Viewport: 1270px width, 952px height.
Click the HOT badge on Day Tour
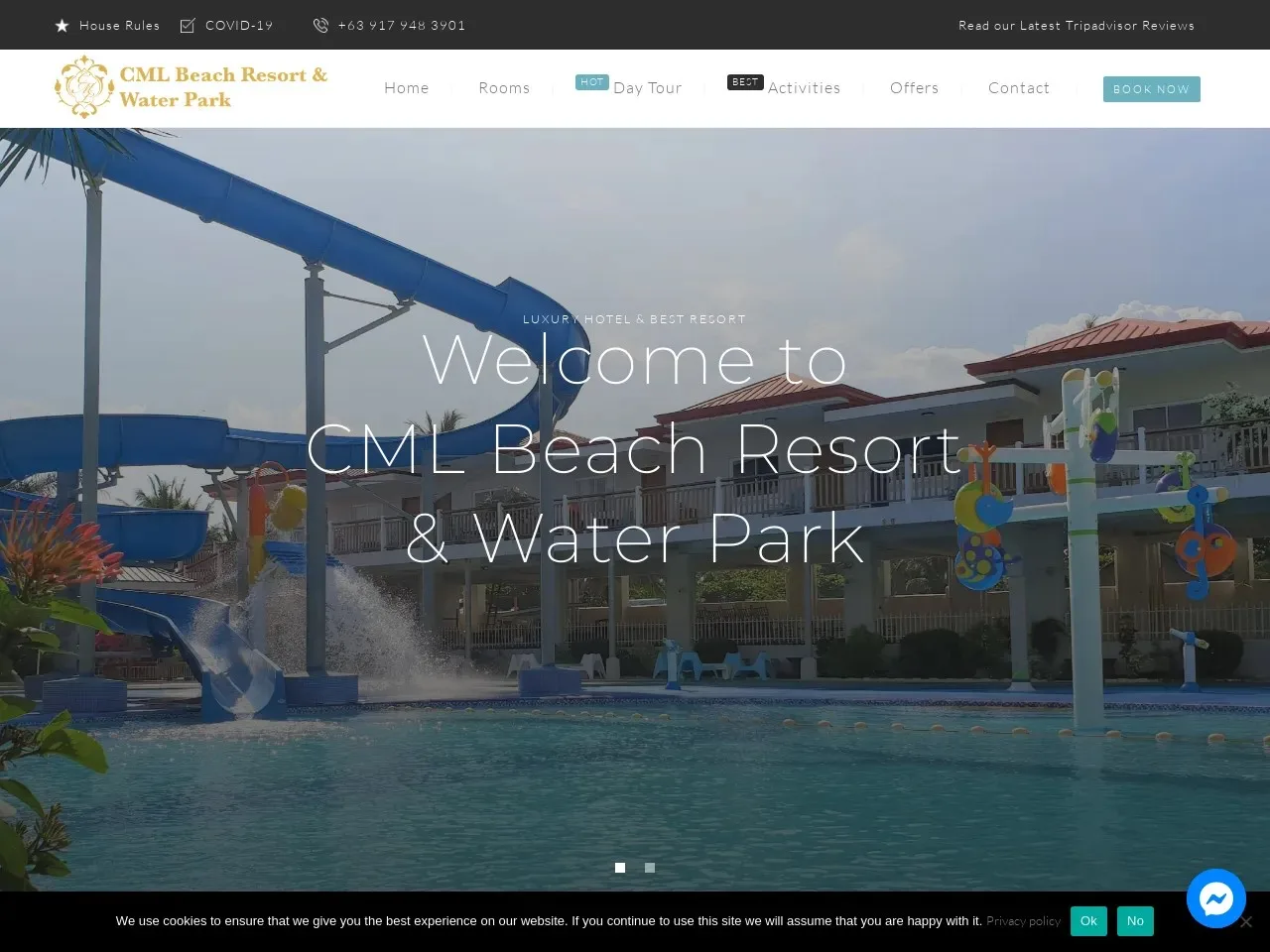pos(592,82)
